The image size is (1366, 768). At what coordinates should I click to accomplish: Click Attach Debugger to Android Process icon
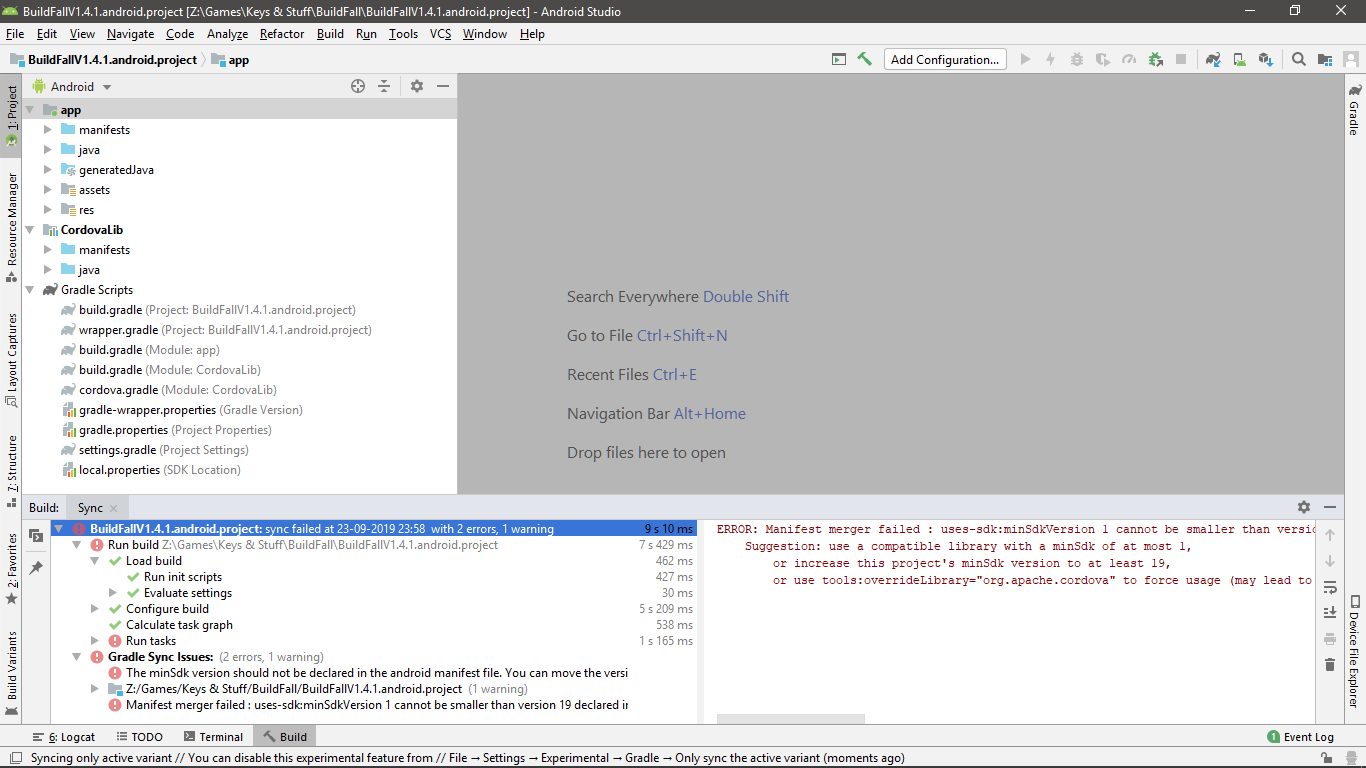pyautogui.click(x=1155, y=59)
